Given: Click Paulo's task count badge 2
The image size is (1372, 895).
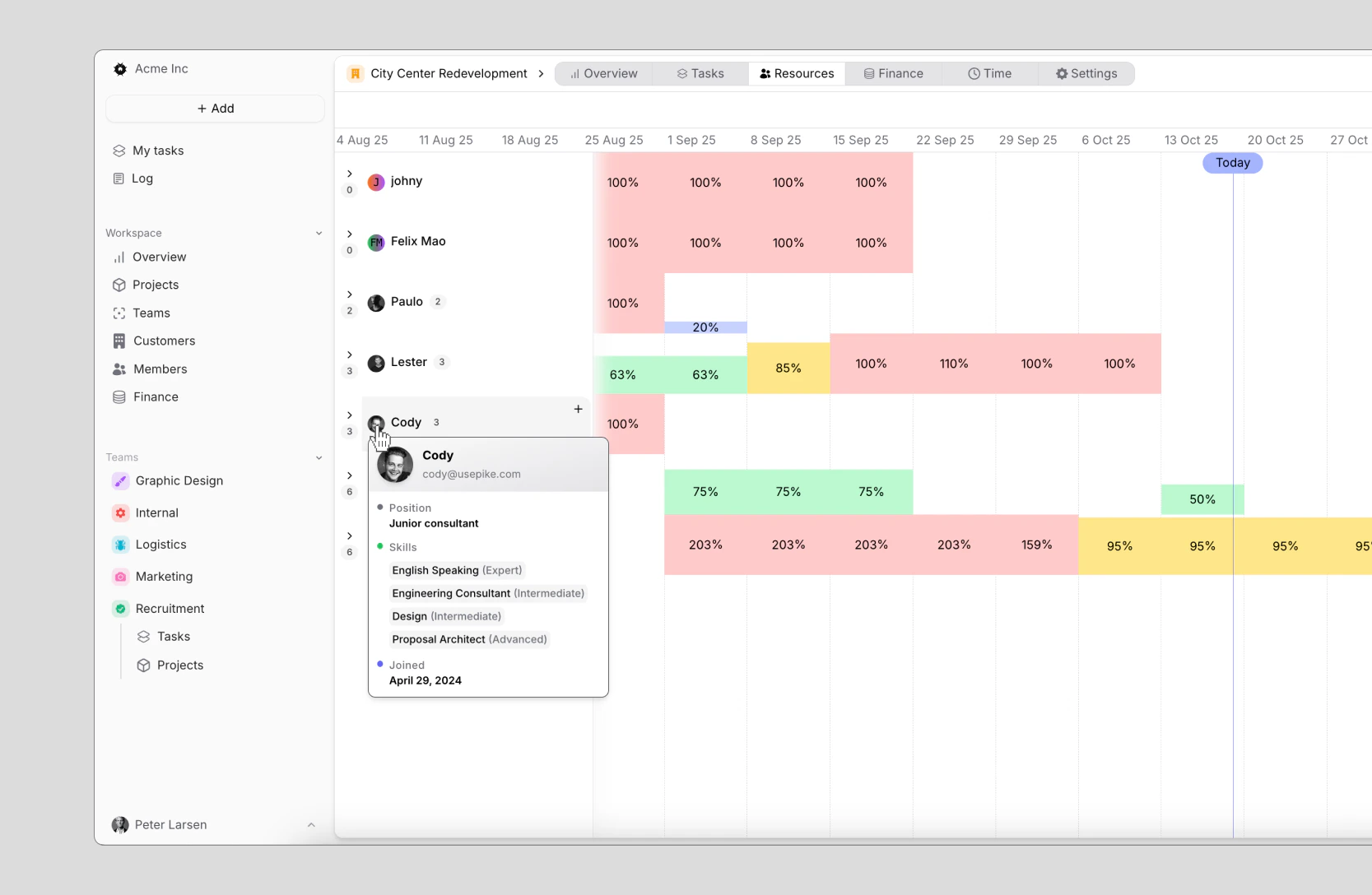Looking at the screenshot, I should 438,302.
